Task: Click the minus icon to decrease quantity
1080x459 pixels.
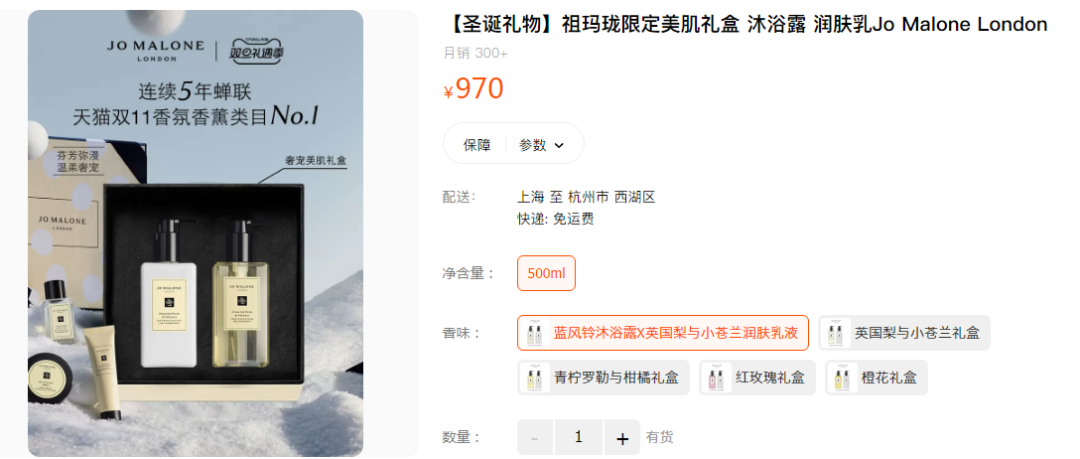Action: click(535, 438)
